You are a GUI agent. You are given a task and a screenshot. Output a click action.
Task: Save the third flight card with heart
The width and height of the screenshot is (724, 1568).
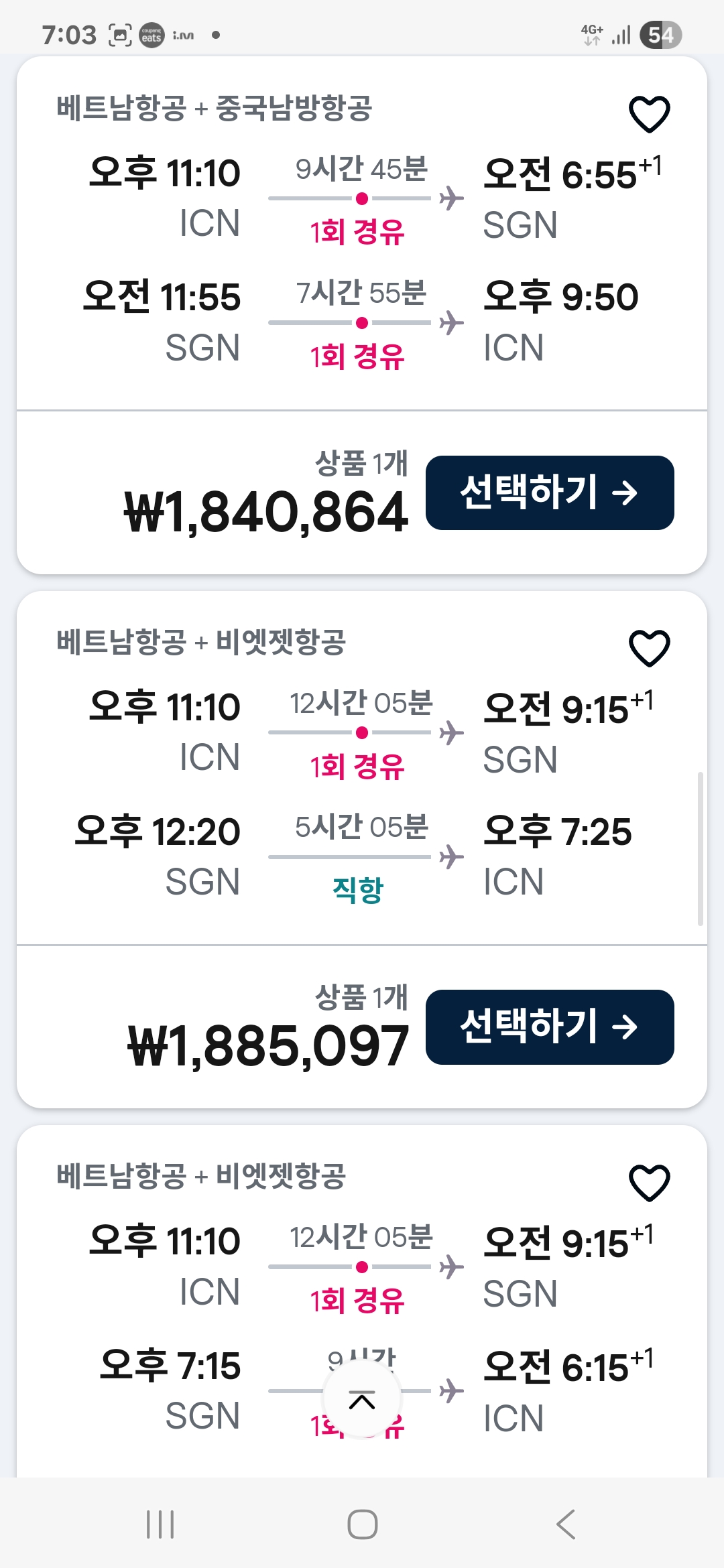tap(649, 1182)
